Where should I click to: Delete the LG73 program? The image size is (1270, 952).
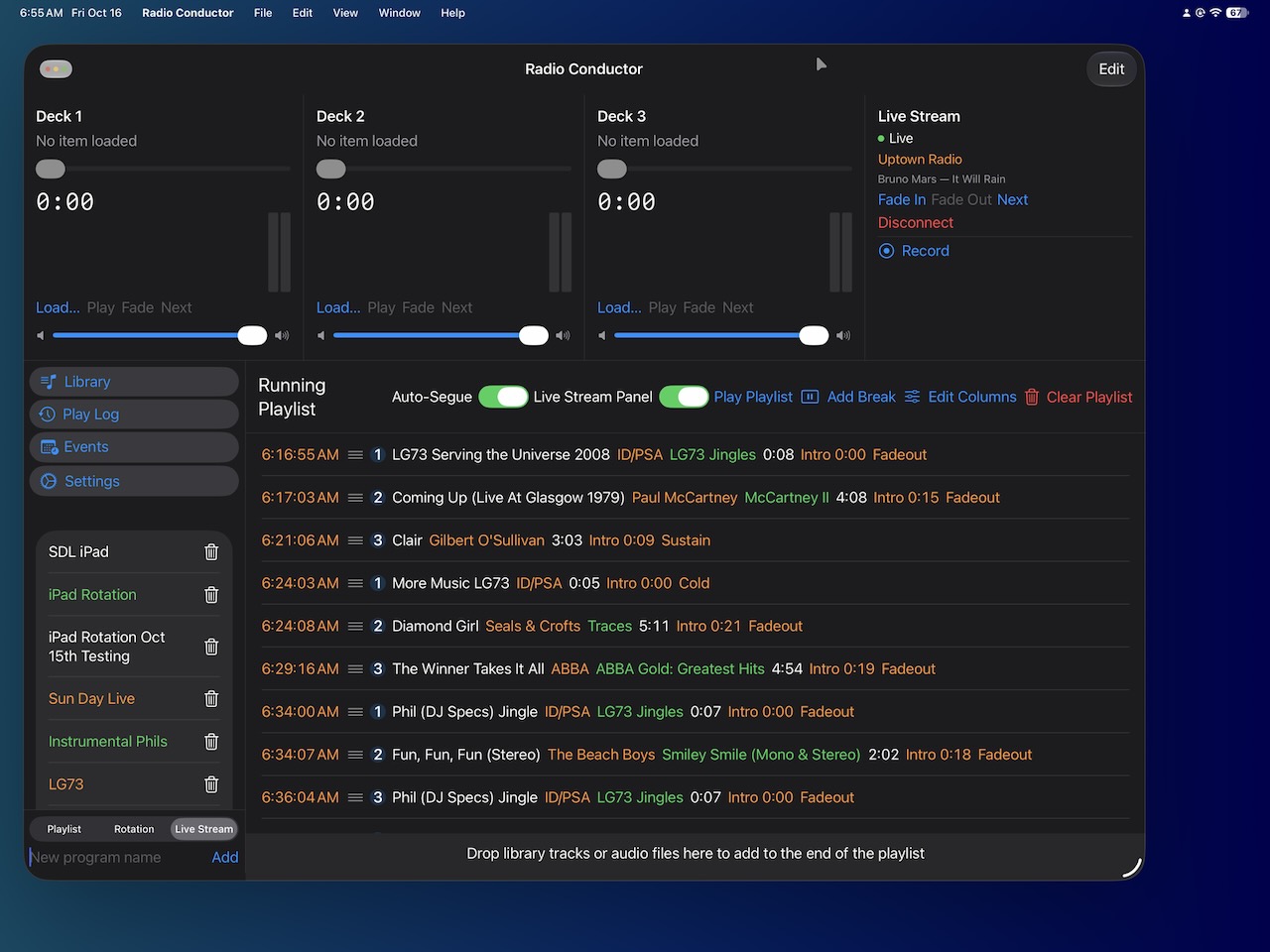(211, 784)
